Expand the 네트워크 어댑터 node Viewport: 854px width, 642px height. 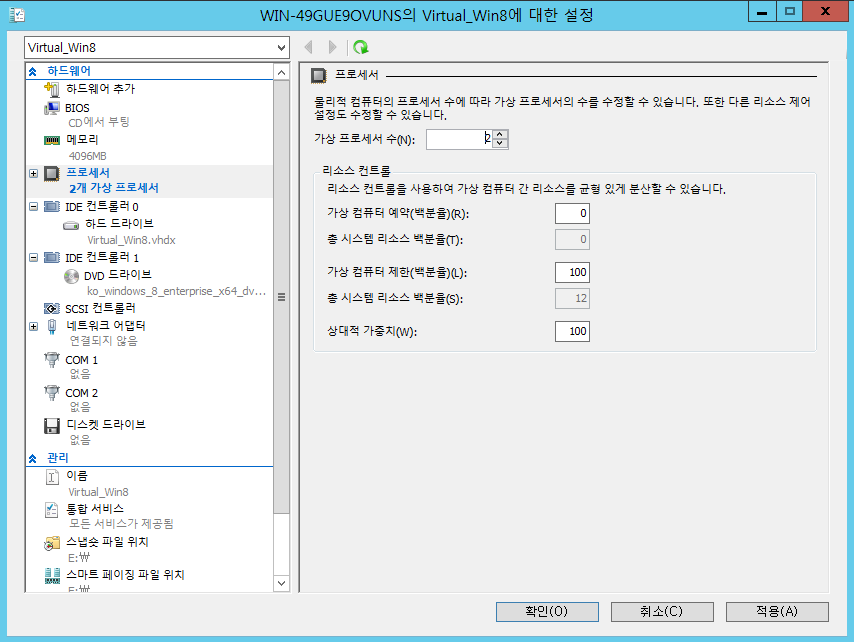(34, 326)
